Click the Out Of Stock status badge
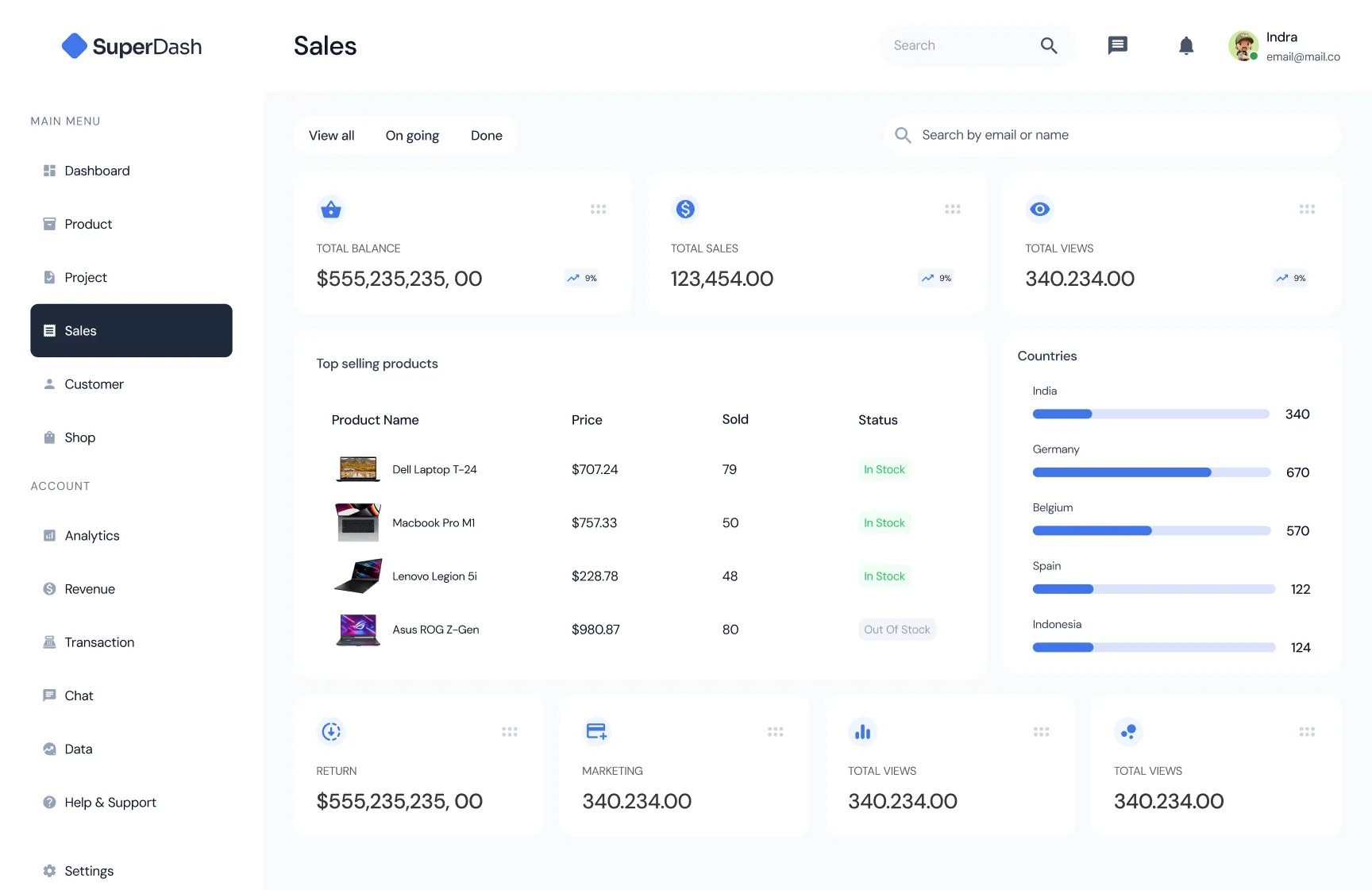Screen dimensions: 1372x890 (896, 630)
